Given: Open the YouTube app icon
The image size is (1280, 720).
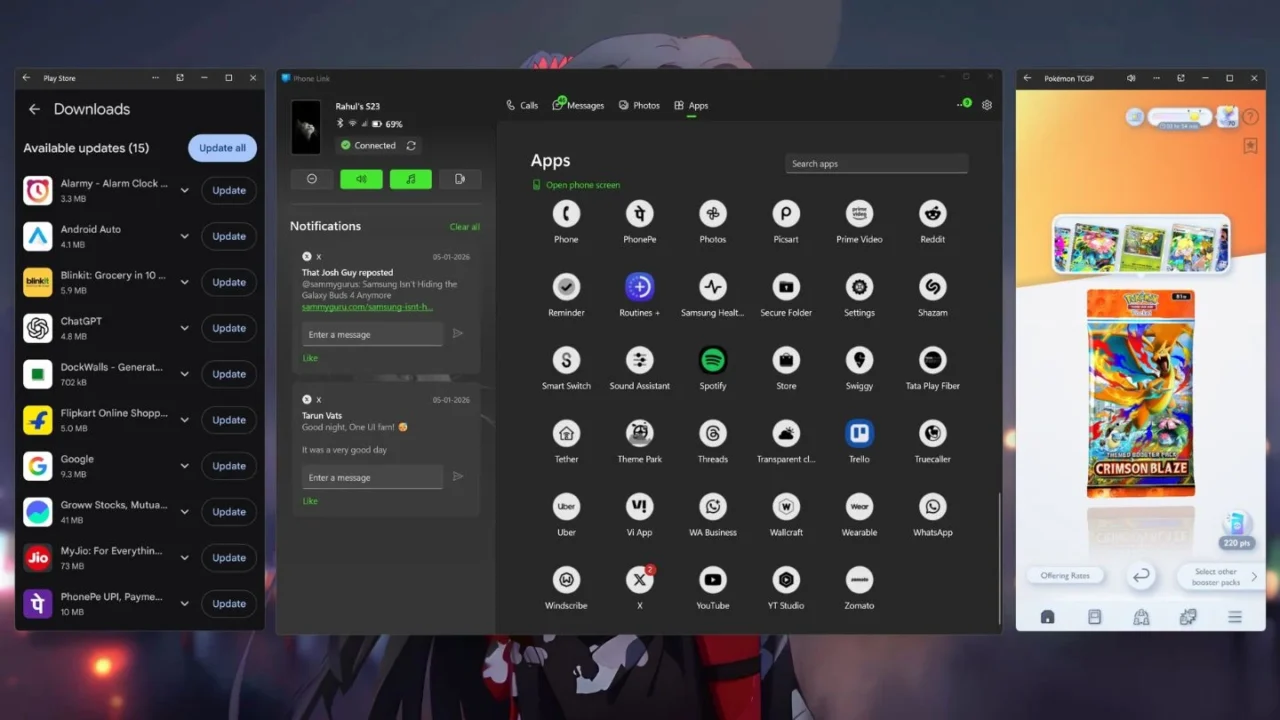Looking at the screenshot, I should 712,580.
